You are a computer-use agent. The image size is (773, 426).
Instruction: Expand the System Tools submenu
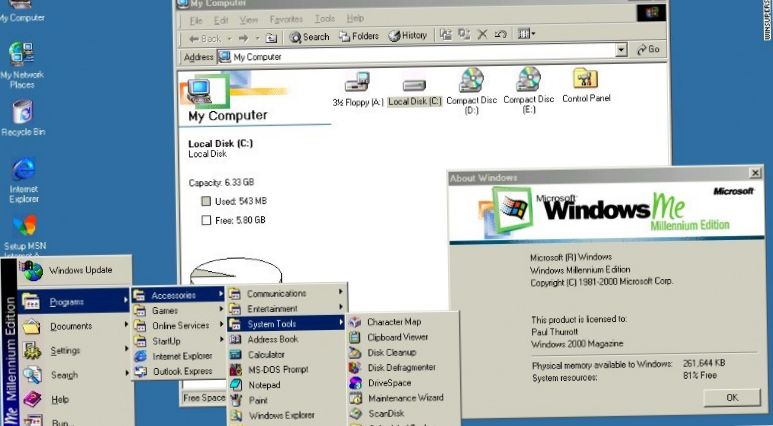pos(286,324)
